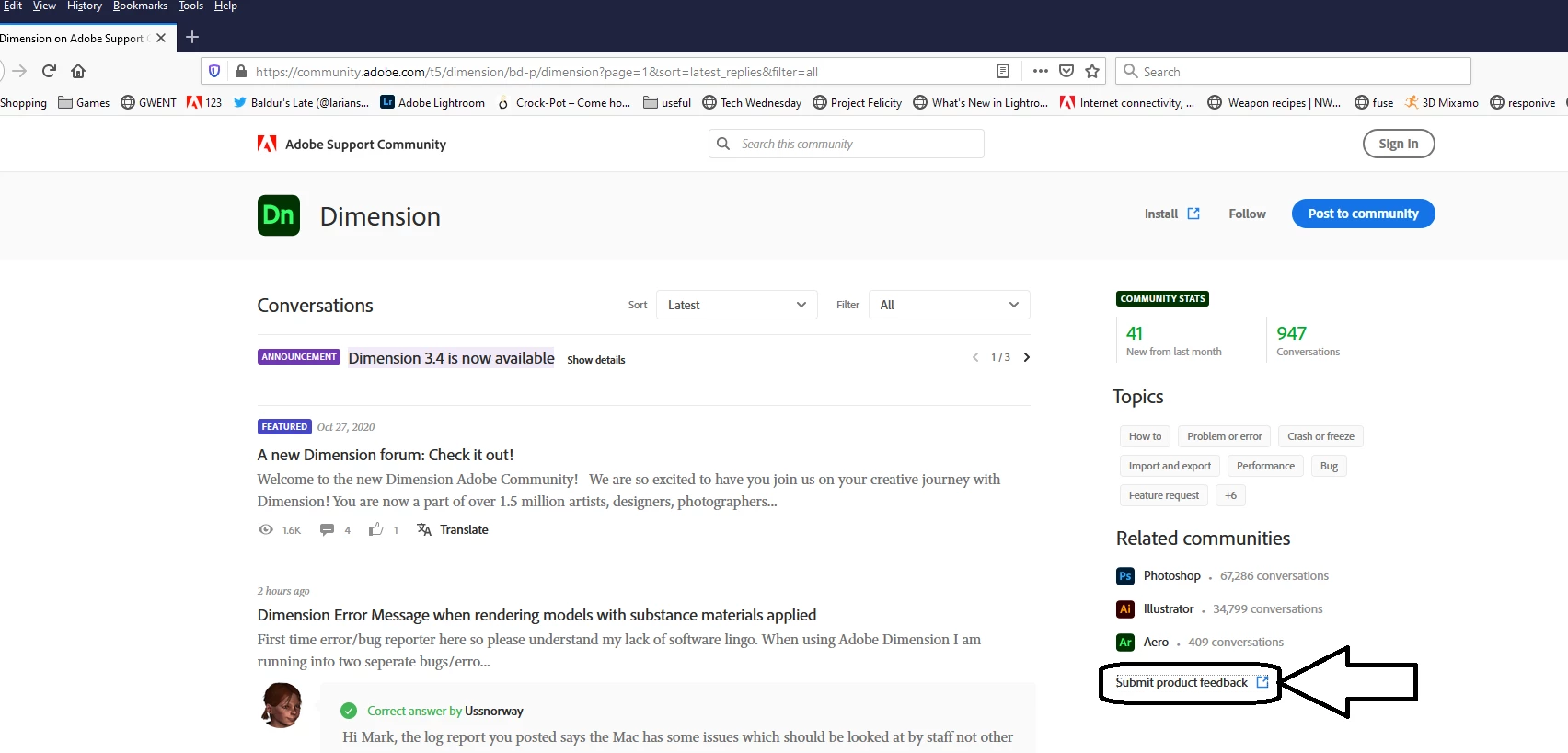Open the Bookmarks menu
The width and height of the screenshot is (1568, 753).
point(140,6)
